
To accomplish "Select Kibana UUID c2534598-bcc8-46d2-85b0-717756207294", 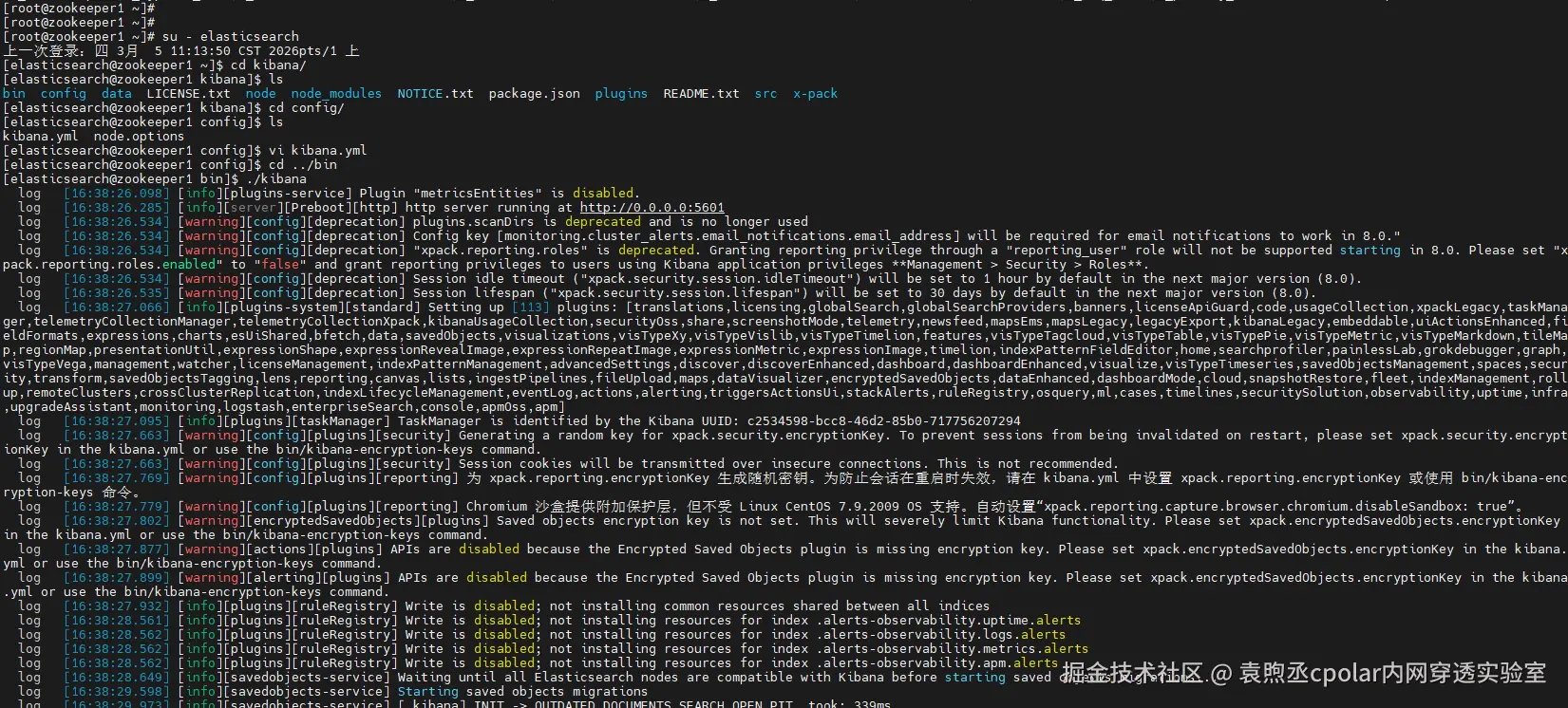I will point(883,420).
